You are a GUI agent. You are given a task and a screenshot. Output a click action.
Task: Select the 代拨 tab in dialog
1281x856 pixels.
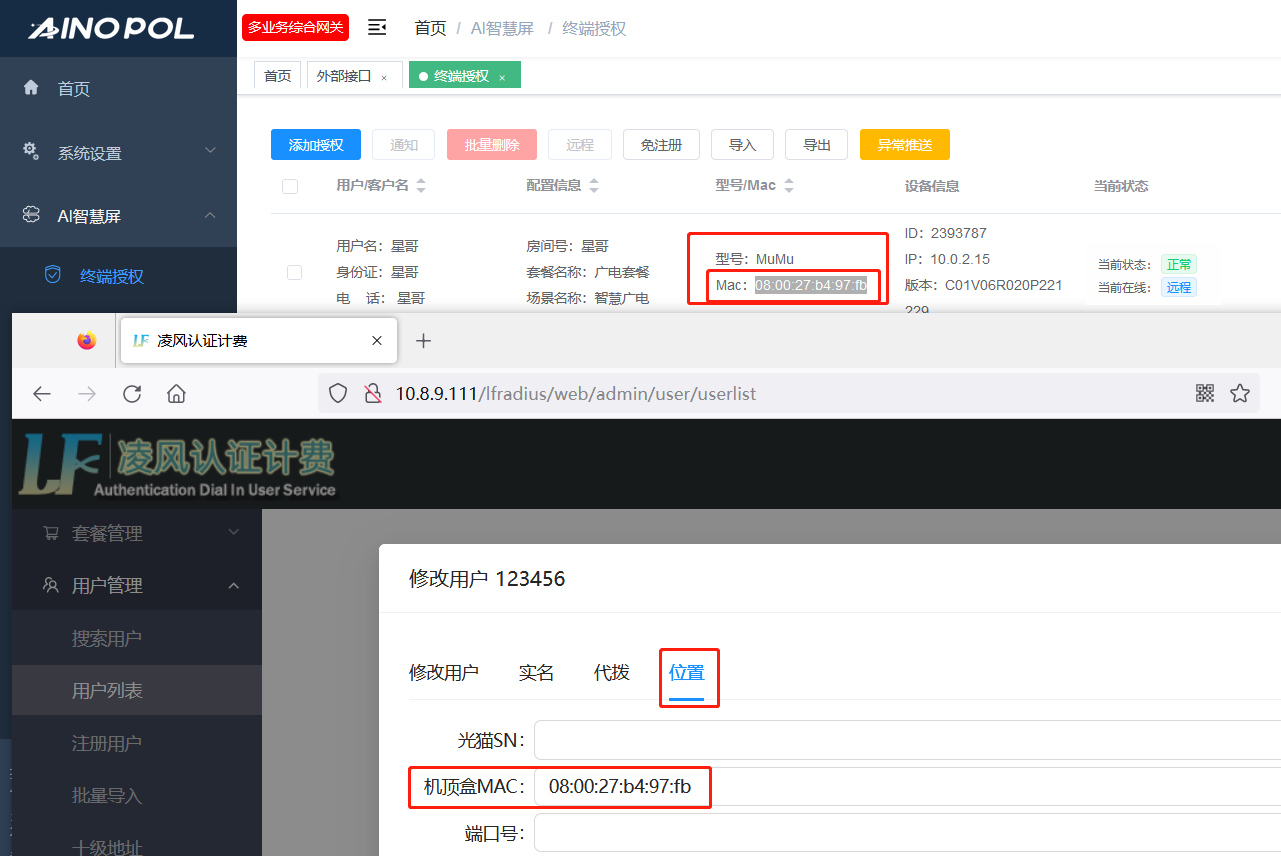tap(611, 673)
